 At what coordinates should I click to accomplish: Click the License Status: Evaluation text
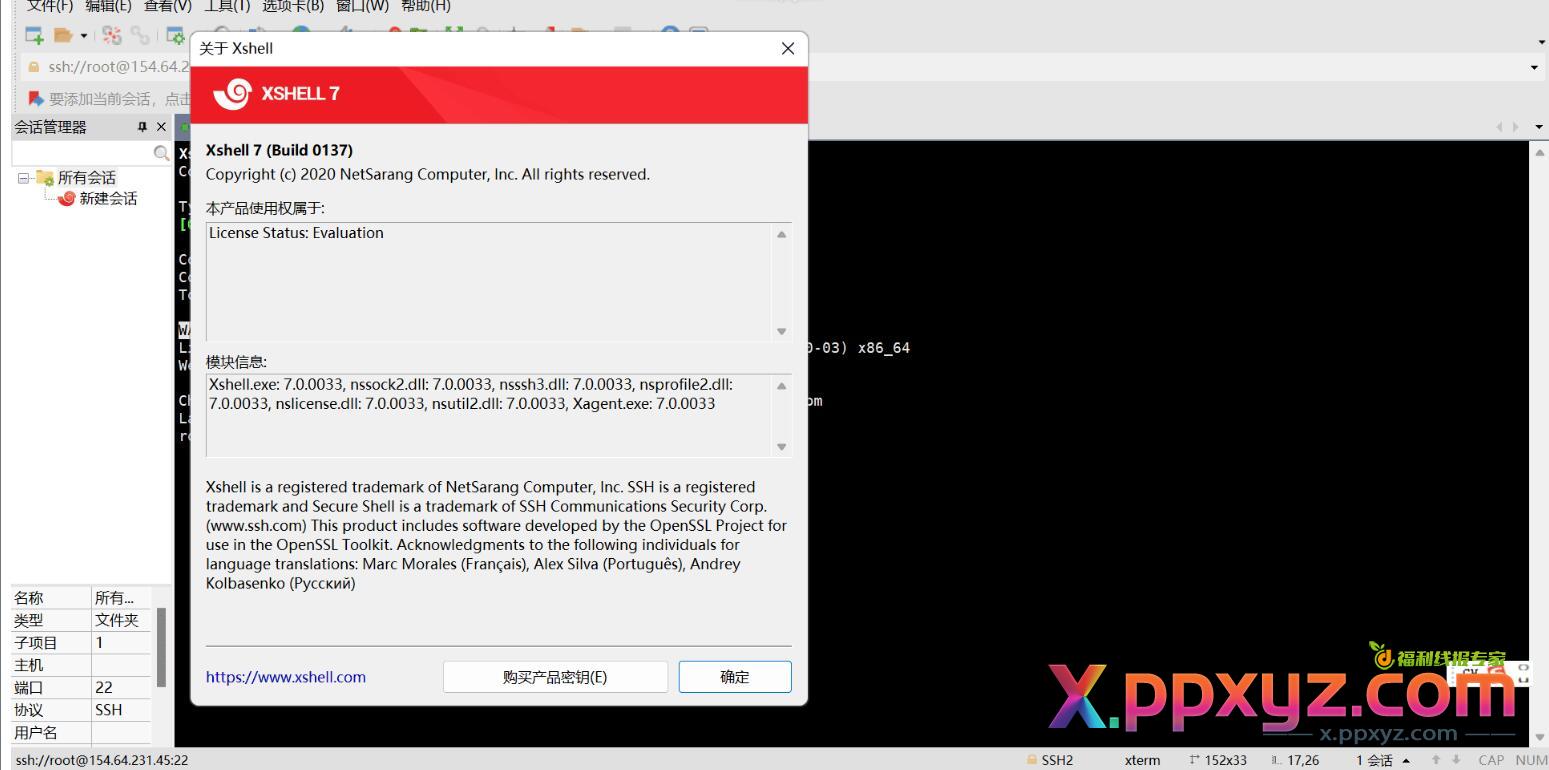click(x=296, y=233)
